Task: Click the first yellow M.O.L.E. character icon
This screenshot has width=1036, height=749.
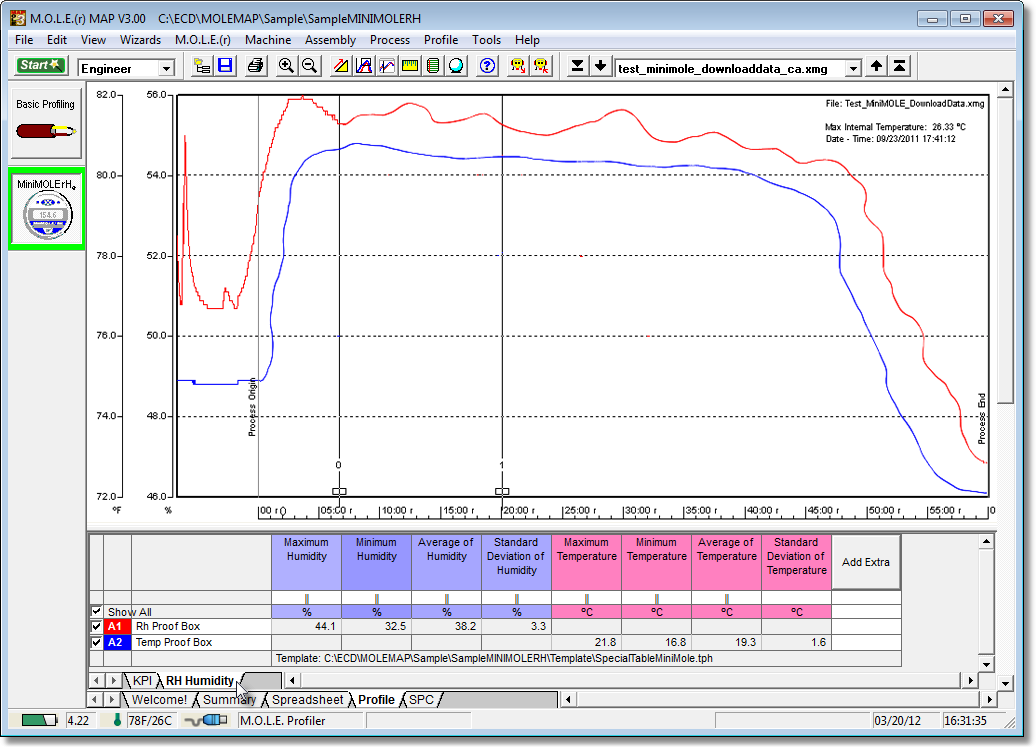Action: click(518, 66)
